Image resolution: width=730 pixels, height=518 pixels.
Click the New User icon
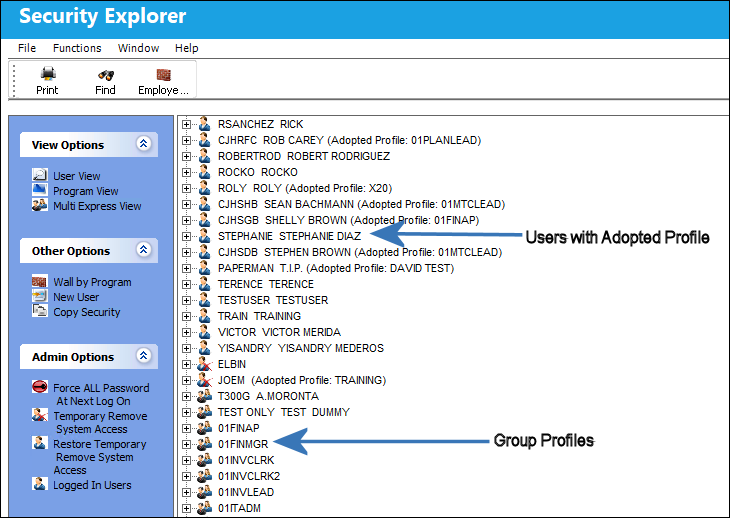(40, 296)
